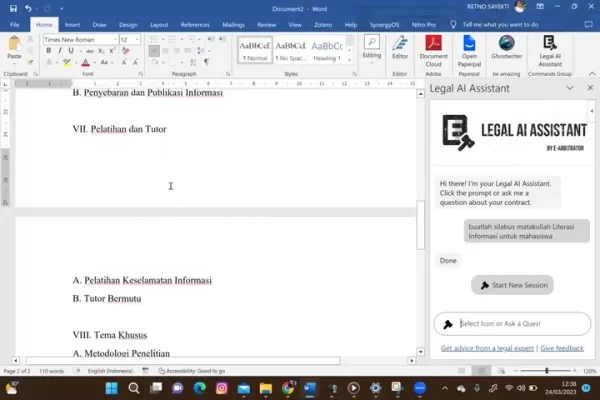This screenshot has width=600, height=400.
Task: Toggle bold formatting
Action: pyautogui.click(x=49, y=51)
